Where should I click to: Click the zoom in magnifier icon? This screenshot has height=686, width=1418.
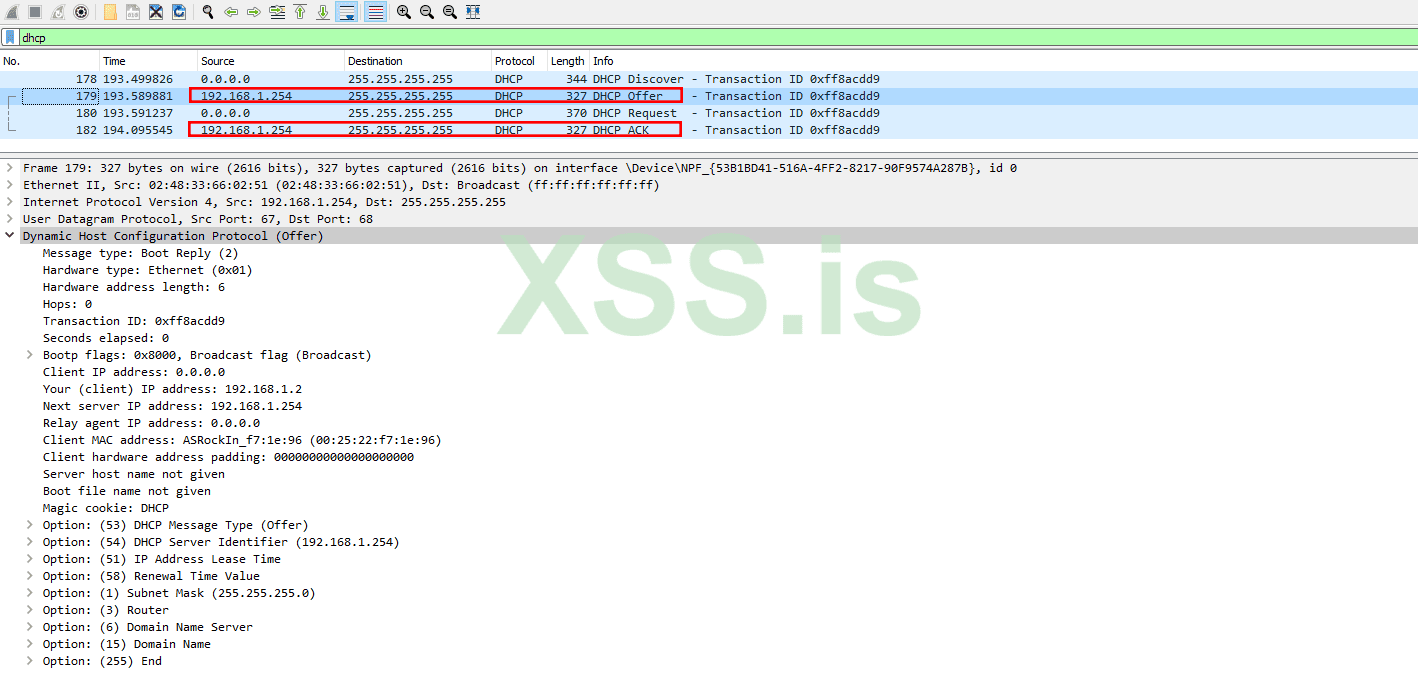[x=403, y=12]
